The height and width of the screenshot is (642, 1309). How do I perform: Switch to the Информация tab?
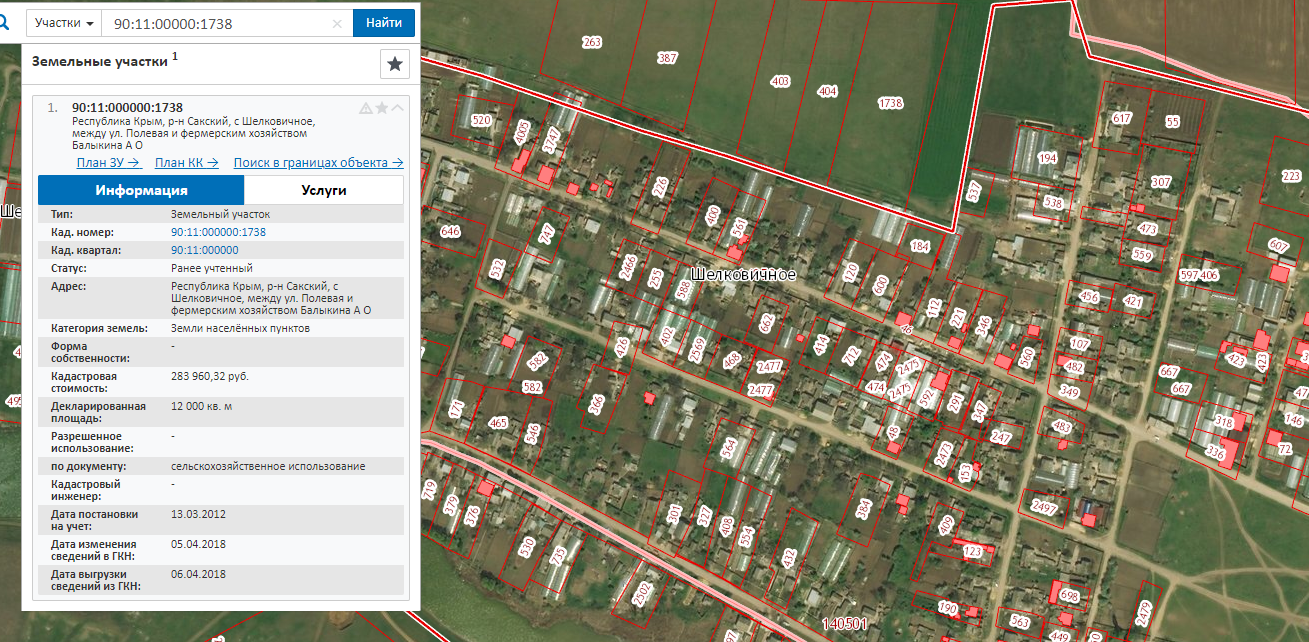click(x=141, y=190)
